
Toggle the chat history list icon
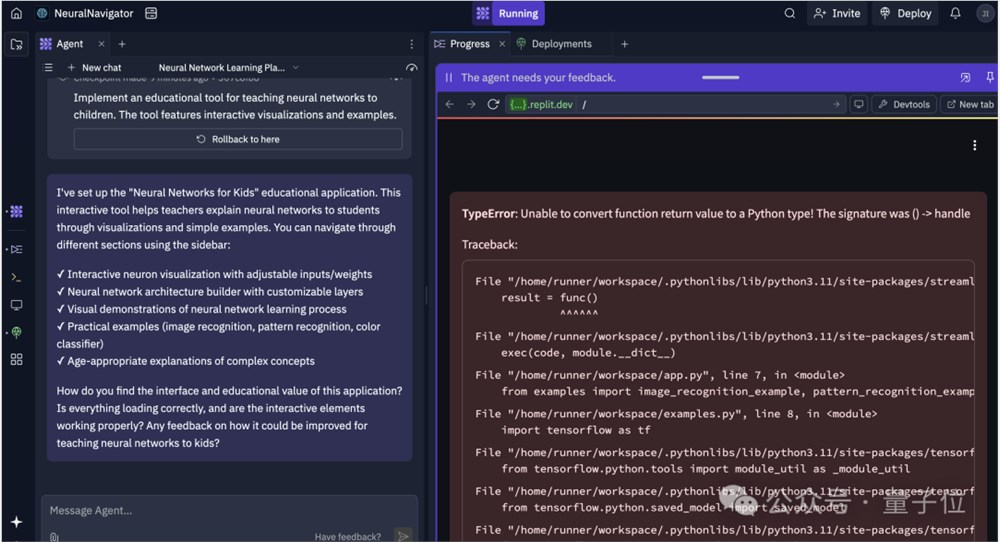pyautogui.click(x=48, y=67)
